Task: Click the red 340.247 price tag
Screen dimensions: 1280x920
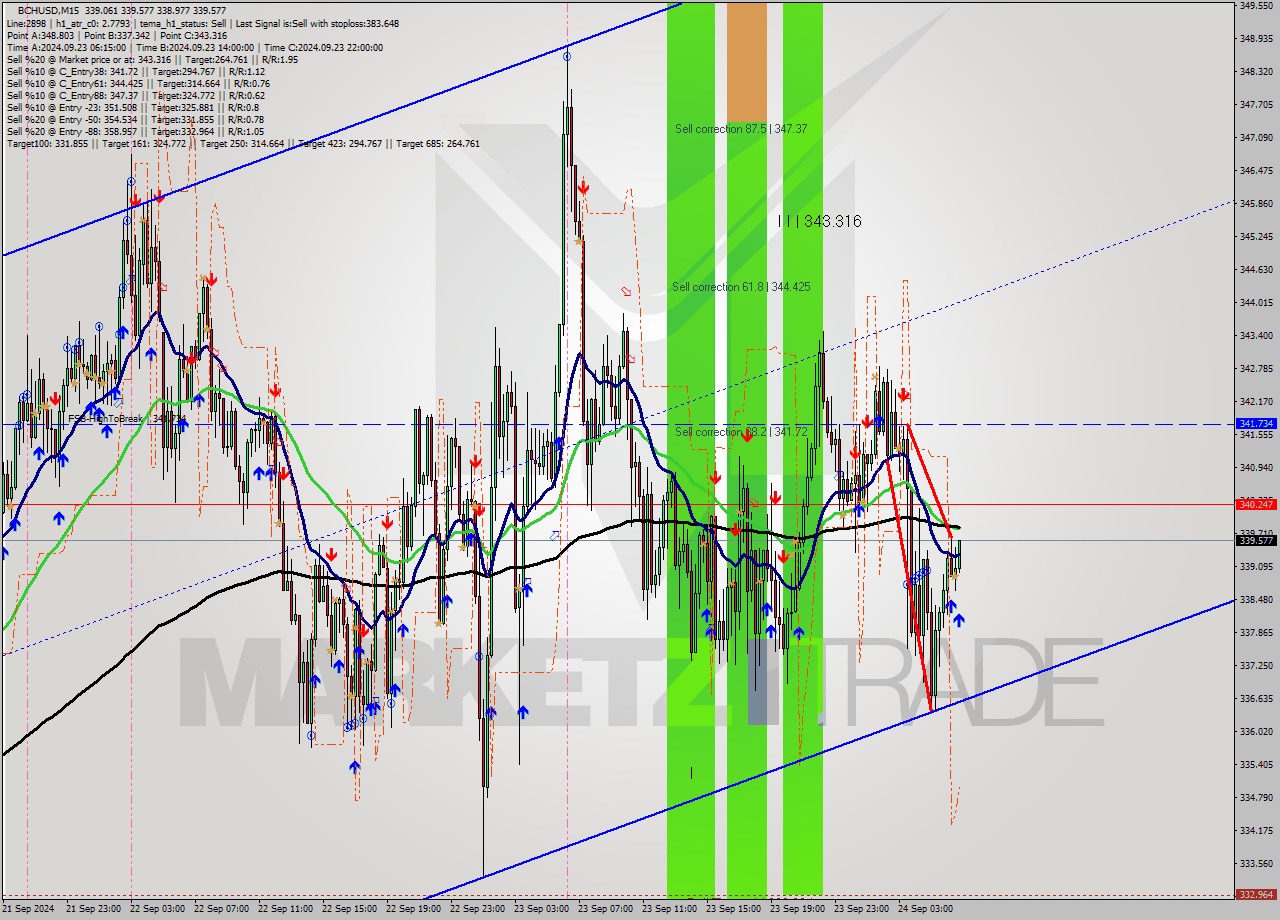Action: pos(1257,504)
